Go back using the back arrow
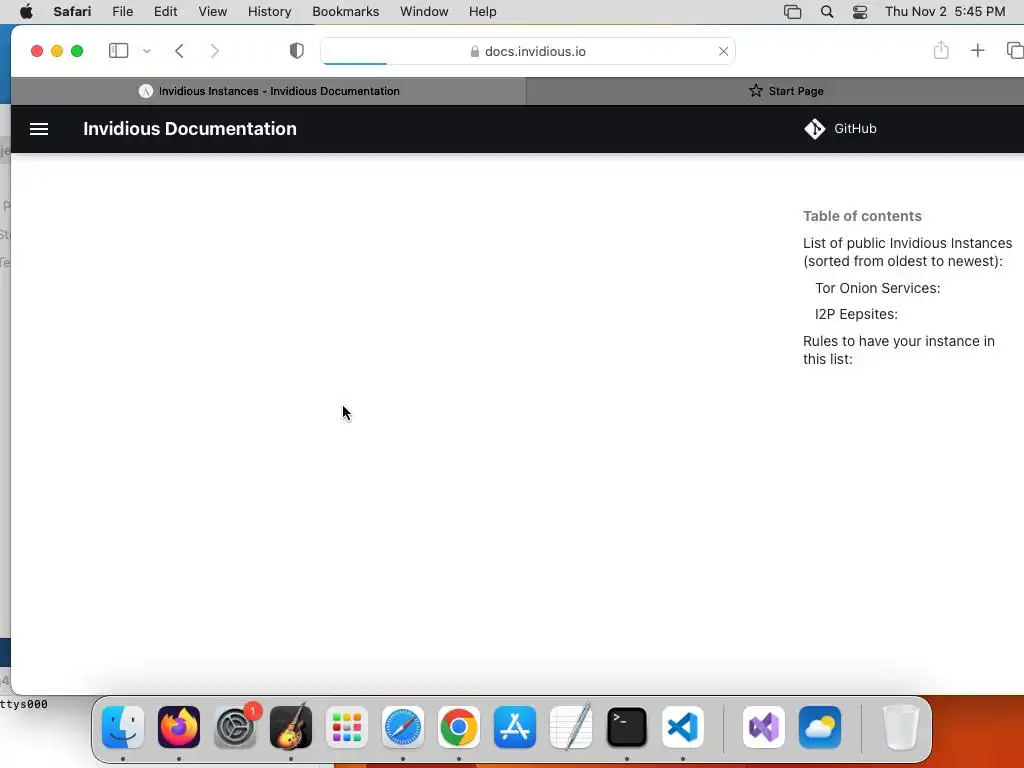The image size is (1024, 768). tap(180, 51)
